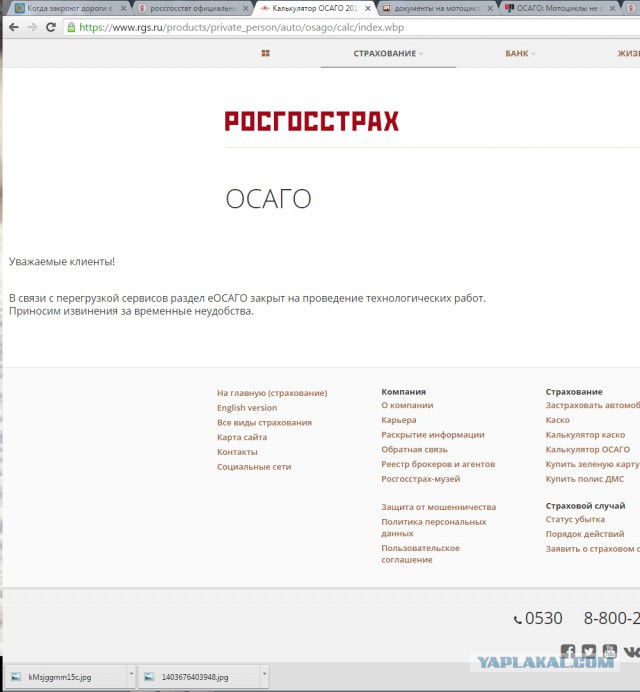Expand the СТРАХОВАНИЕ navigation dropdown
Image resolution: width=640 pixels, height=692 pixels.
pos(388,53)
